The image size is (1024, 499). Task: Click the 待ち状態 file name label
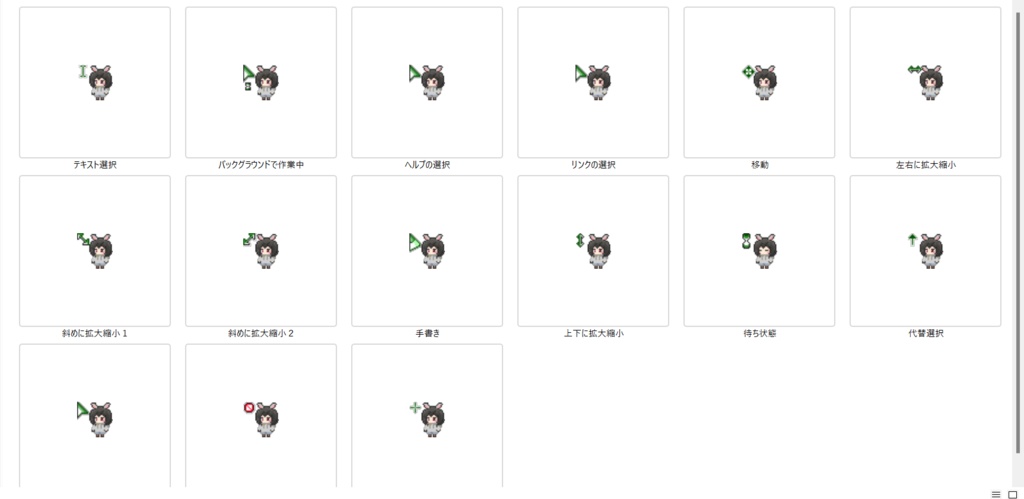coord(760,334)
